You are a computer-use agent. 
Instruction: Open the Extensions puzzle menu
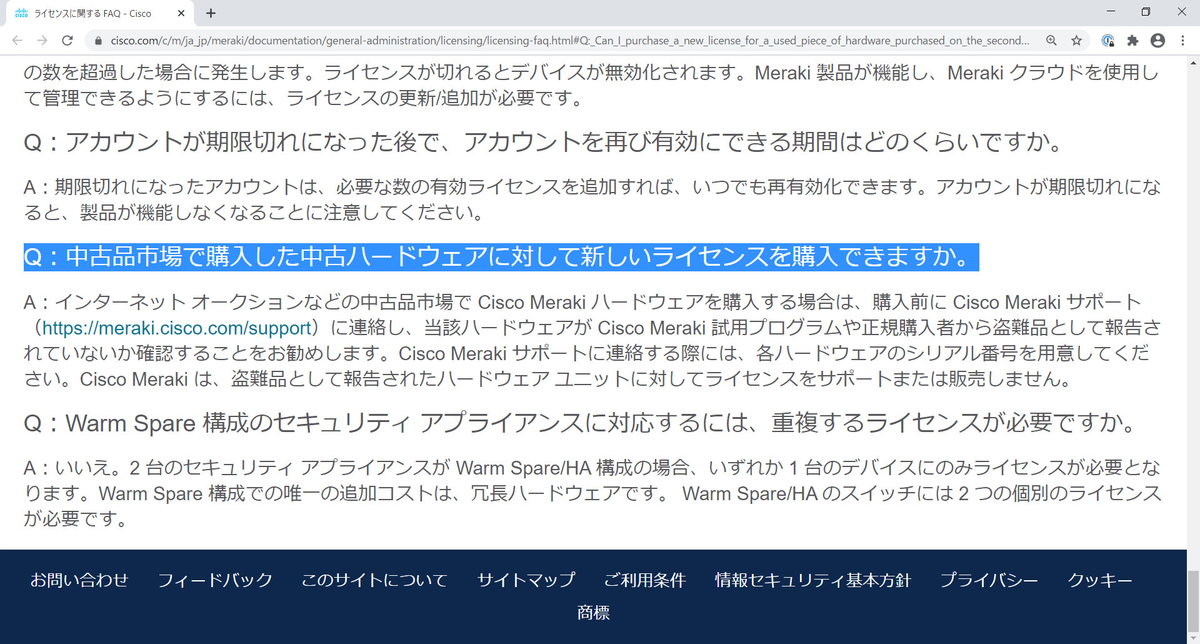1133,41
